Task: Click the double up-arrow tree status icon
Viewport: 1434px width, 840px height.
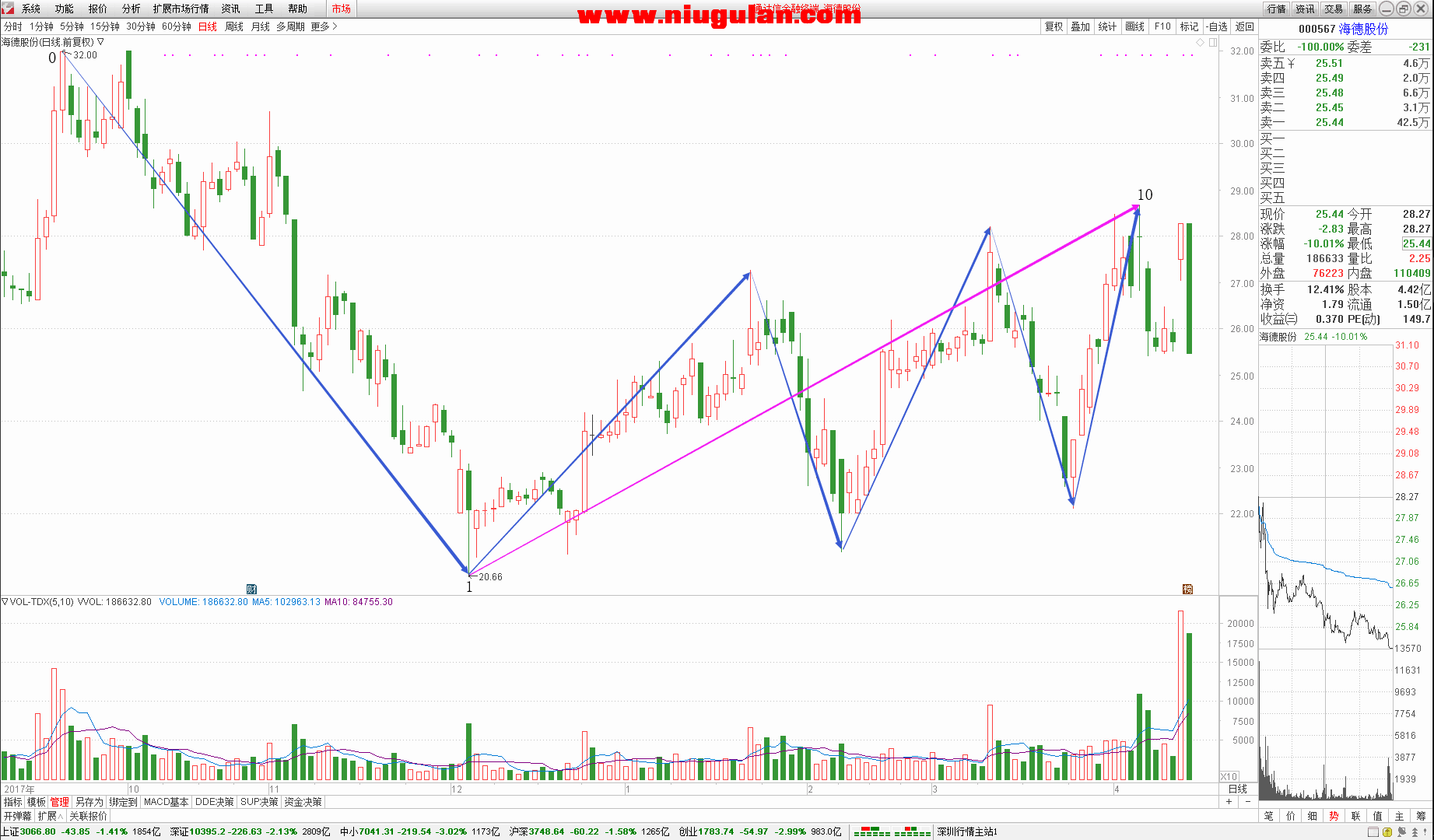Action: click(x=1415, y=832)
